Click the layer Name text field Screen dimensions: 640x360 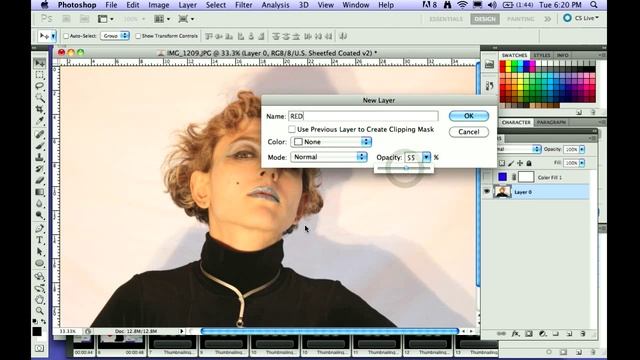(x=363, y=116)
